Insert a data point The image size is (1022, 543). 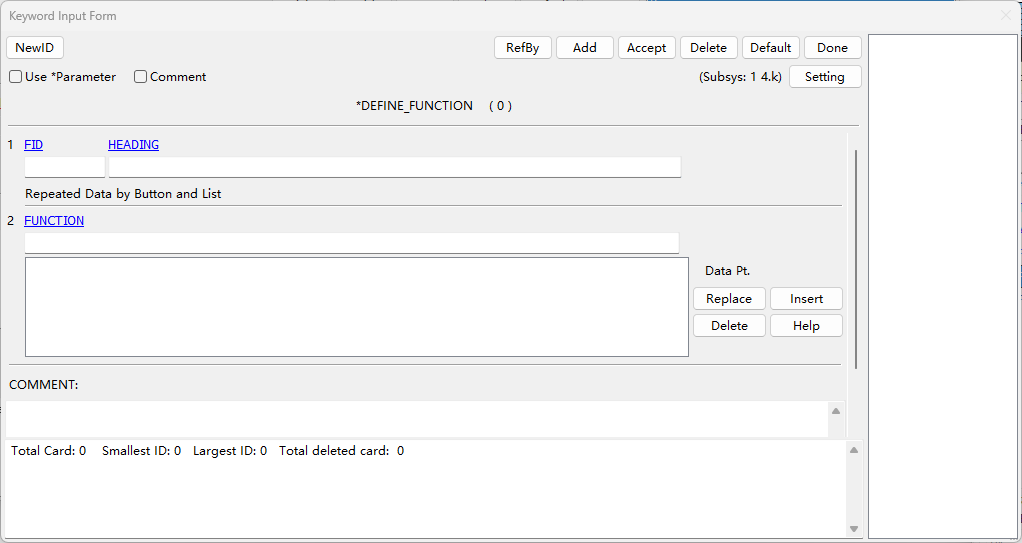click(806, 299)
